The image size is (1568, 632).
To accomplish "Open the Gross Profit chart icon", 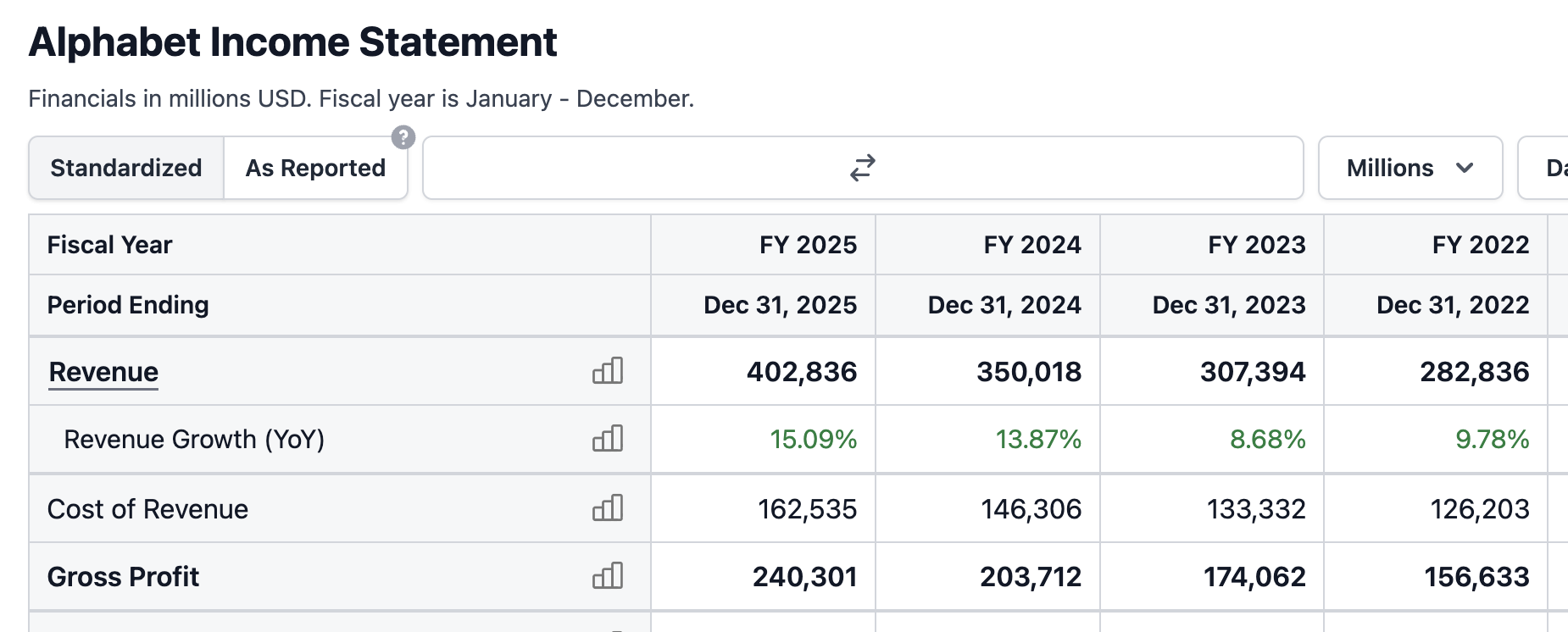I will (x=608, y=576).
